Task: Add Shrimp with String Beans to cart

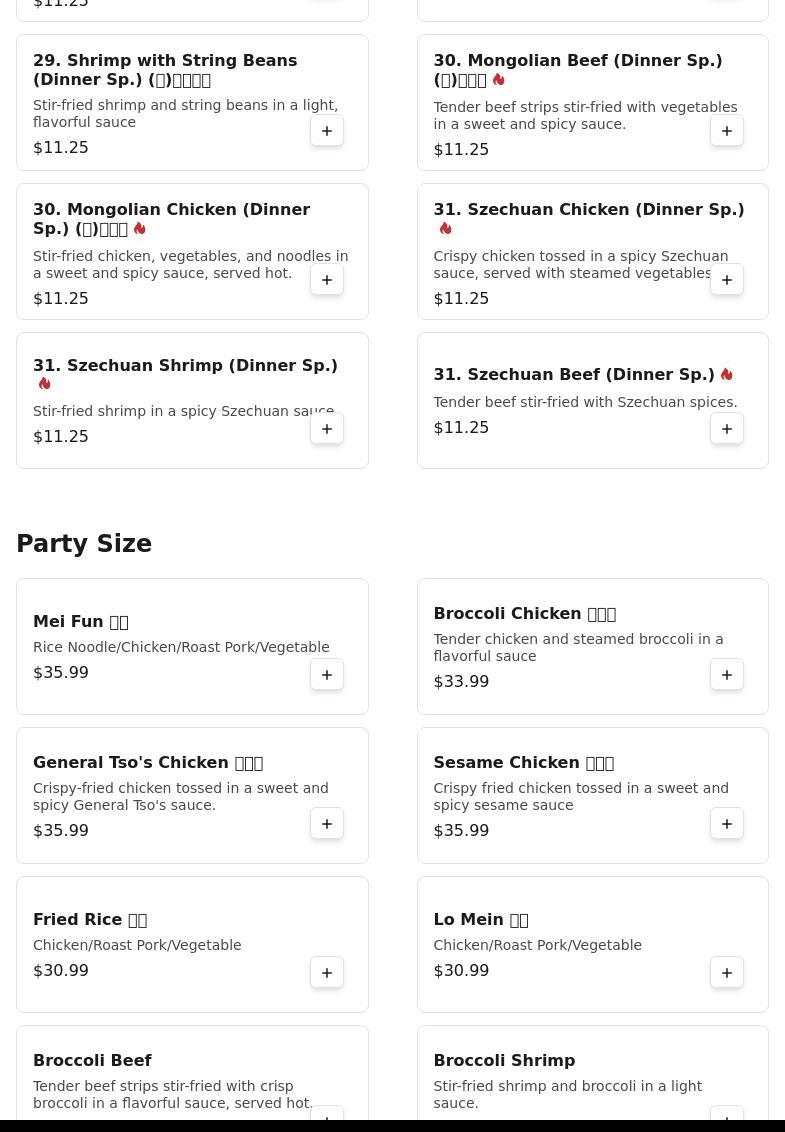Action: pos(327,131)
